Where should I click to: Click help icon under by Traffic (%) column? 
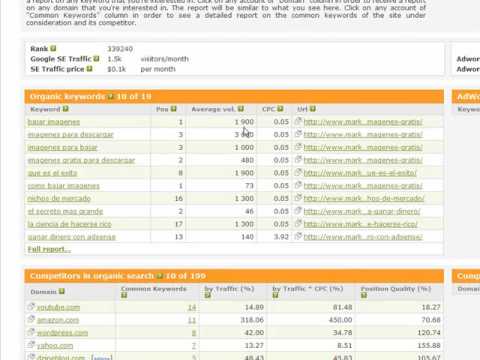click(208, 295)
